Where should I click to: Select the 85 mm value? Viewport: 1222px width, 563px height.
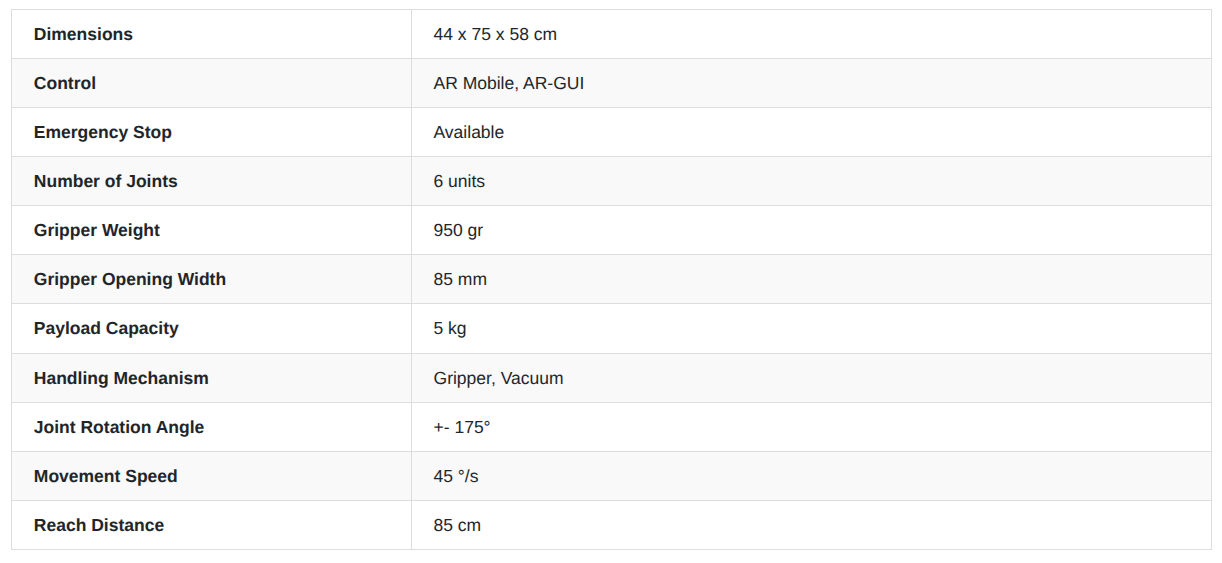click(460, 279)
